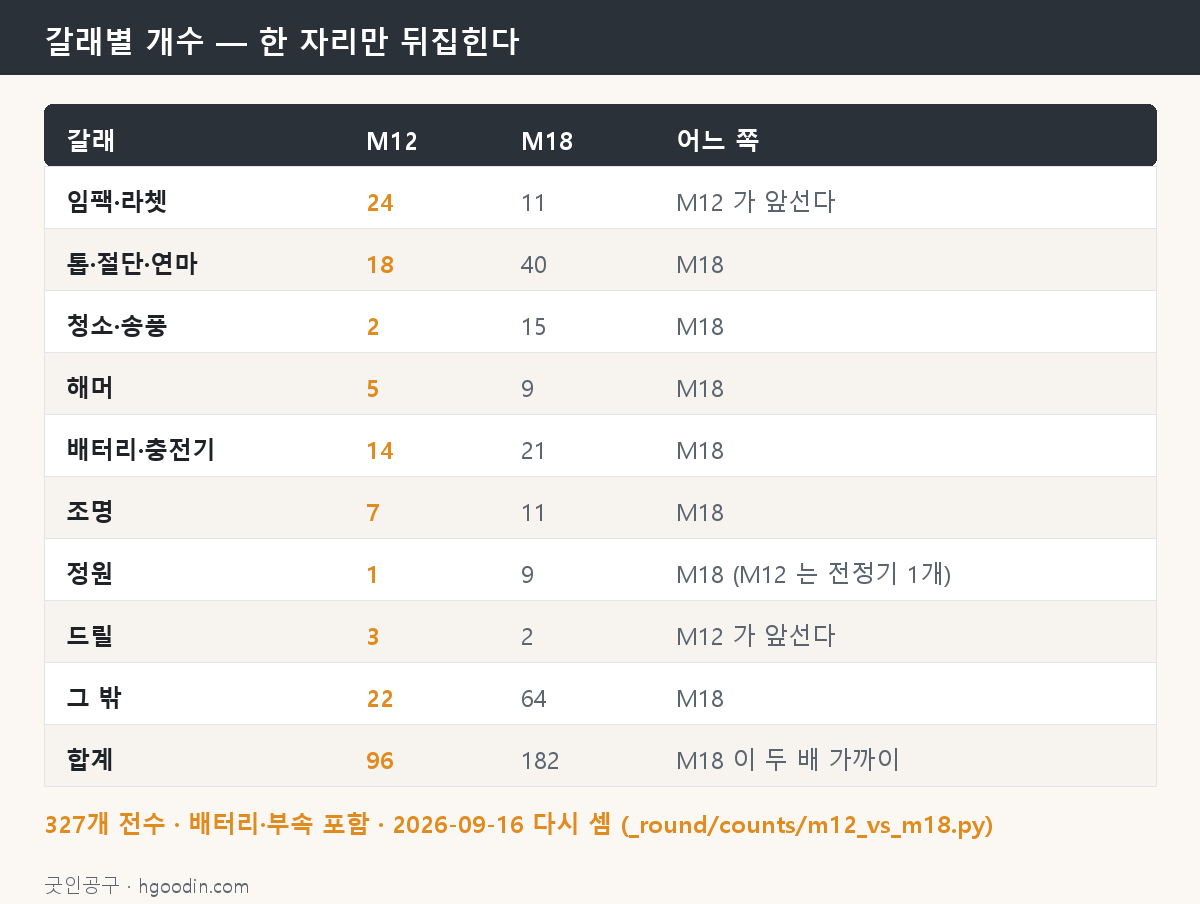Click M18 value 11 in 조명 row
Image resolution: width=1200 pixels, height=904 pixels.
[x=534, y=513]
